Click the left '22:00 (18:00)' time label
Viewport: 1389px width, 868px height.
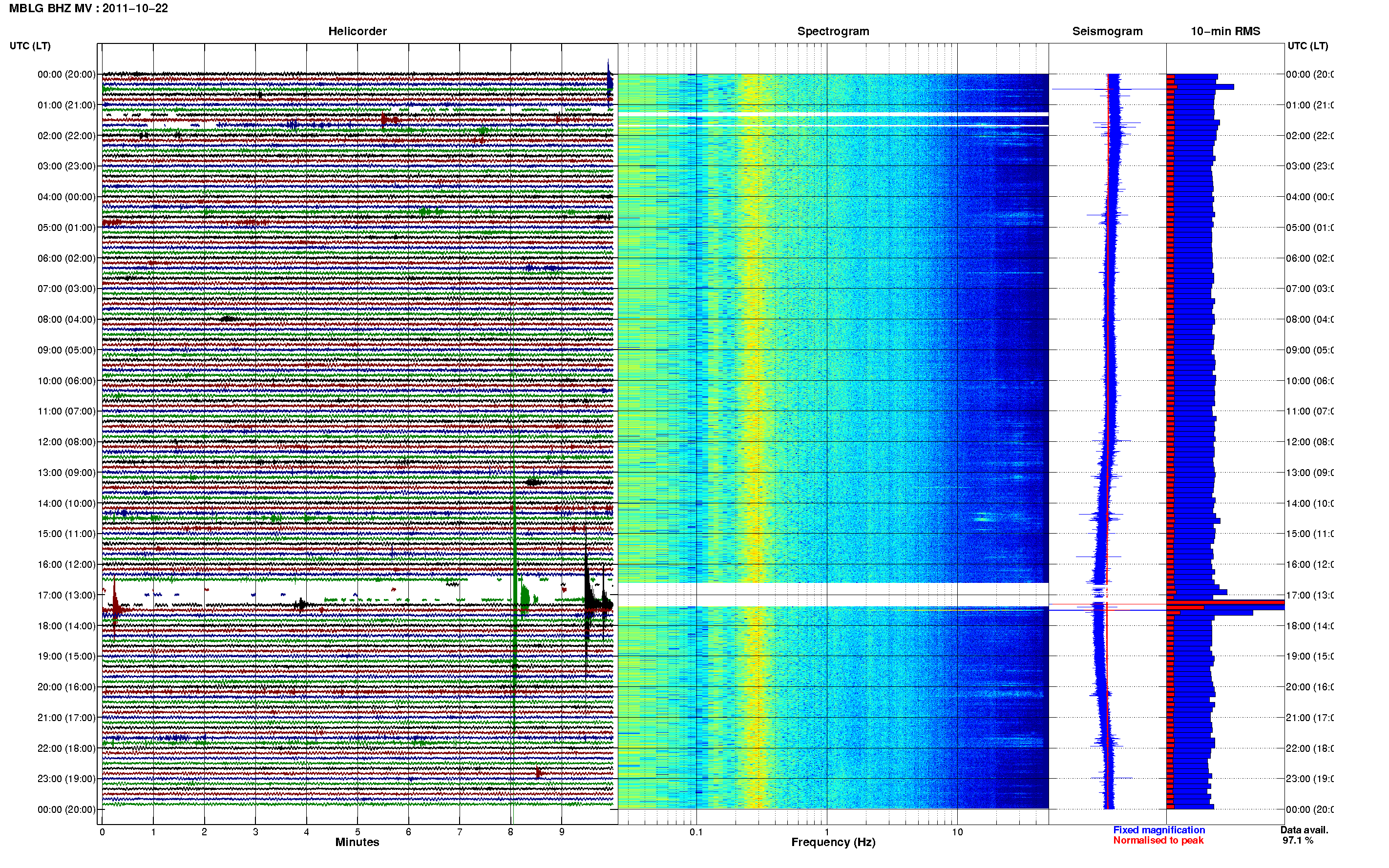click(x=66, y=748)
